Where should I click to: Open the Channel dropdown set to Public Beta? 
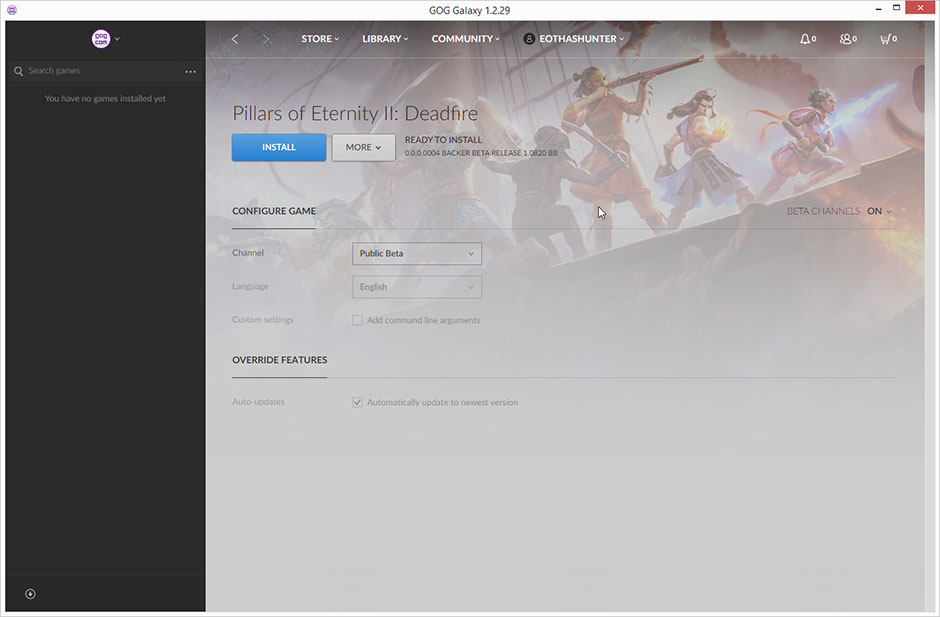pyautogui.click(x=417, y=254)
